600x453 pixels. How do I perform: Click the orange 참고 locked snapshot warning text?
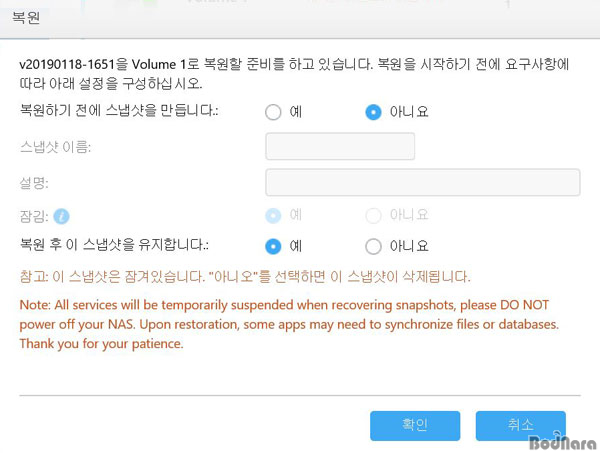(245, 276)
